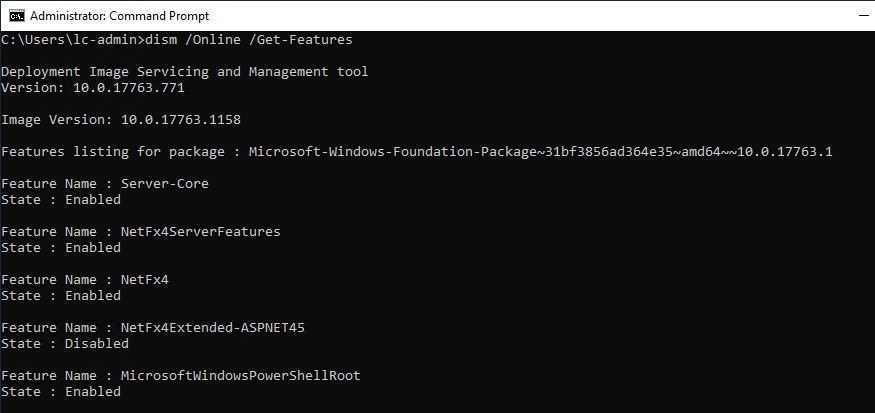
Task: Click the NetFx4Extended-ASPNET45 feature name
Action: pyautogui.click(x=213, y=328)
